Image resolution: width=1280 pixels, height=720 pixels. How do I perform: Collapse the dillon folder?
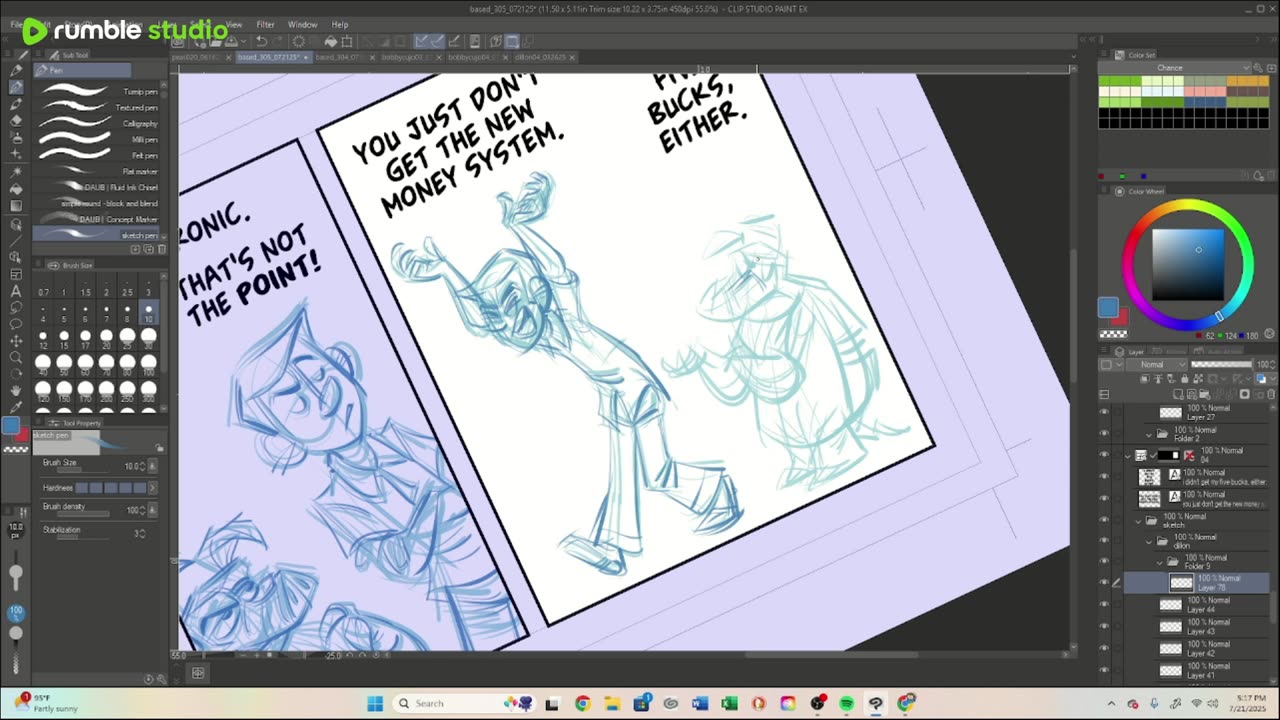point(1150,541)
